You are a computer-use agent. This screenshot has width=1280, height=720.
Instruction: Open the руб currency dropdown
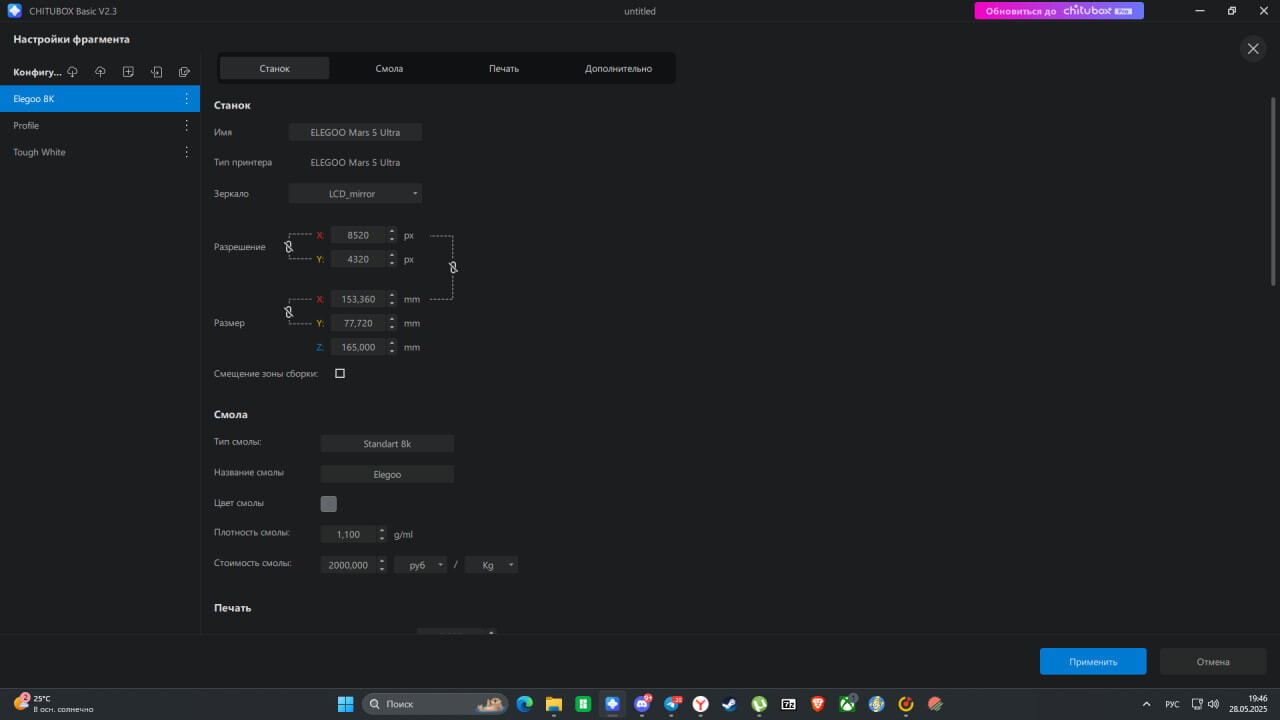pyautogui.click(x=420, y=565)
